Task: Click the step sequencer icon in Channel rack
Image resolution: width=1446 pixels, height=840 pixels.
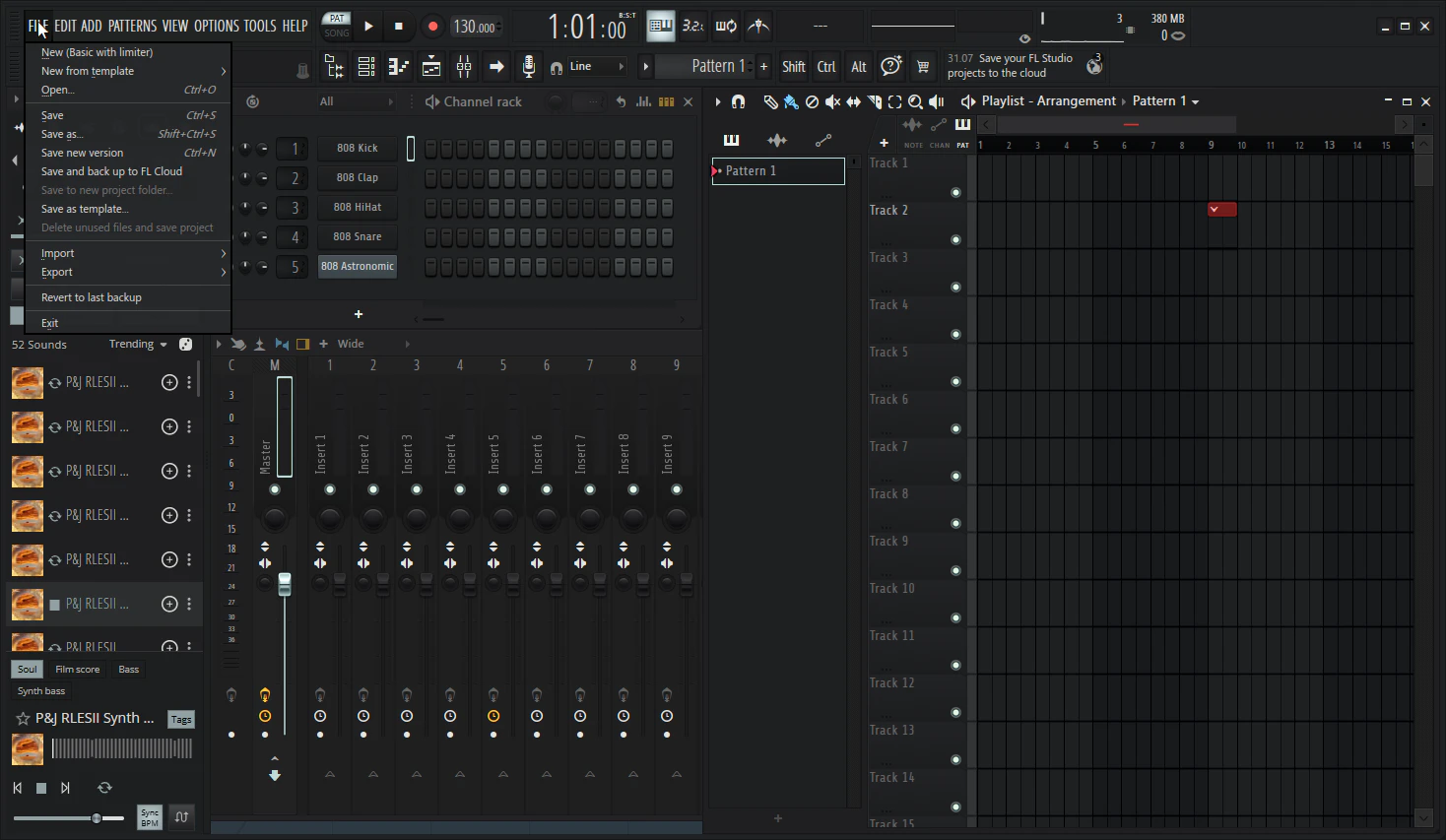Action: (667, 101)
